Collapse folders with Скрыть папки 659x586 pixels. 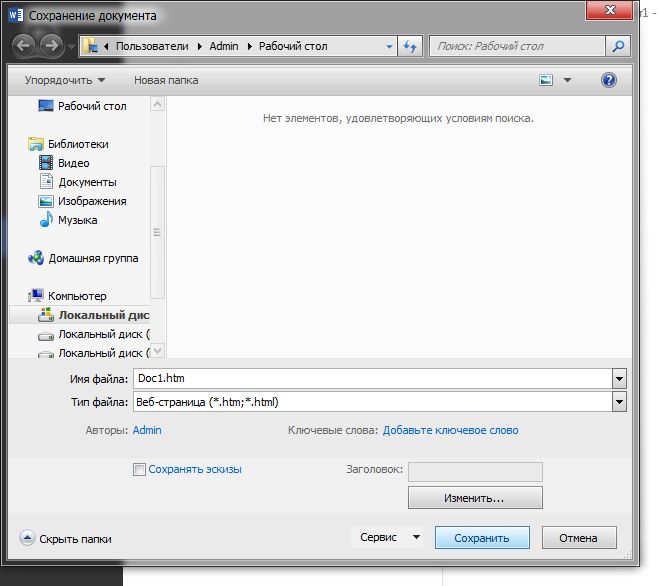(x=66, y=538)
